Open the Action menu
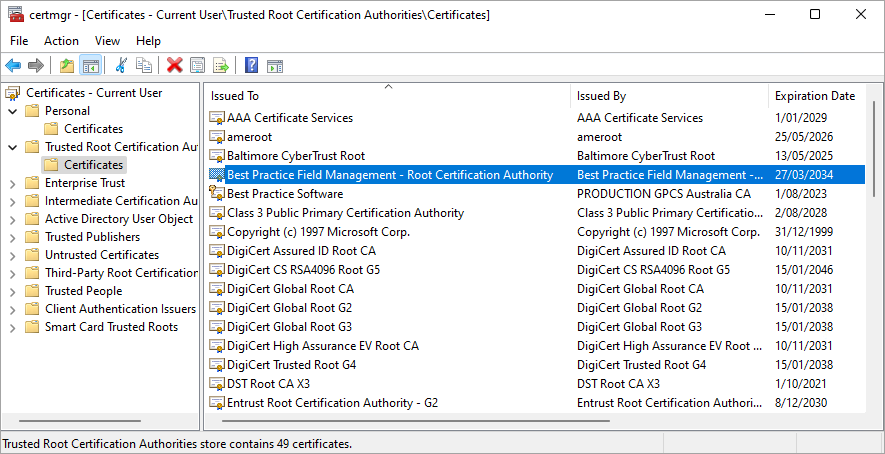Screen dimensions: 885x454 (62, 41)
